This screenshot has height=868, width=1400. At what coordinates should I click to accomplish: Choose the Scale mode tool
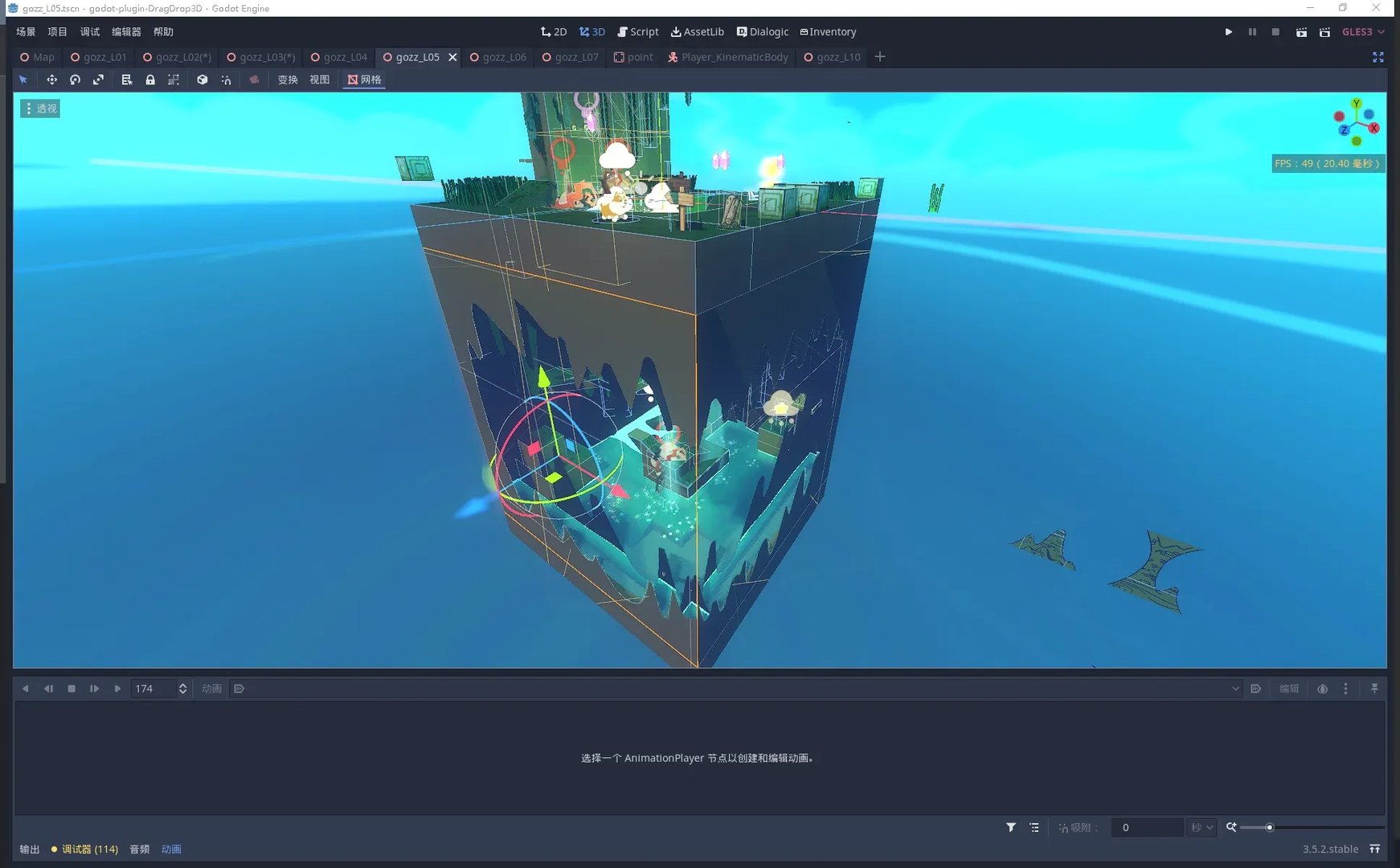point(98,80)
